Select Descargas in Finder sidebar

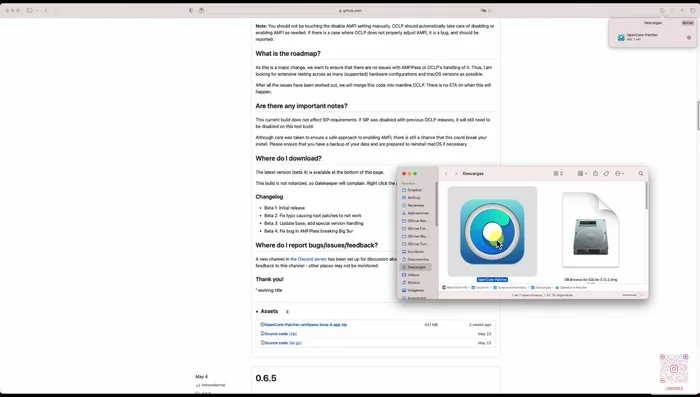(x=416, y=267)
